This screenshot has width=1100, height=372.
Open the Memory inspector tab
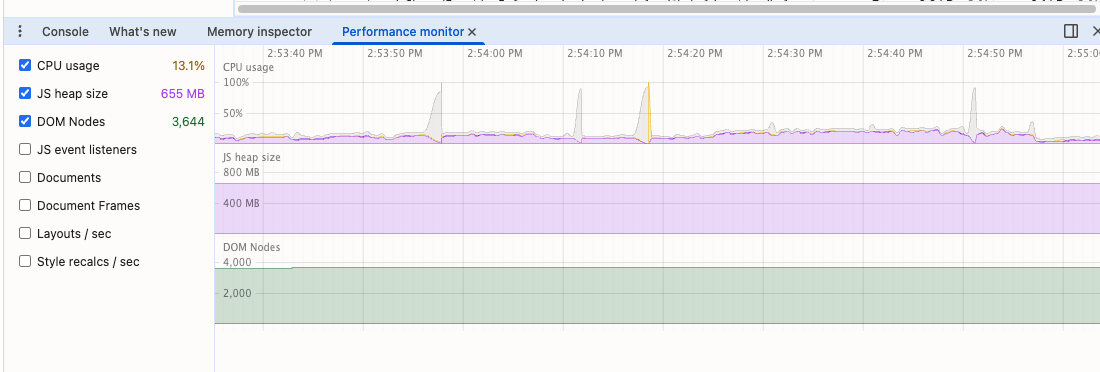[260, 32]
